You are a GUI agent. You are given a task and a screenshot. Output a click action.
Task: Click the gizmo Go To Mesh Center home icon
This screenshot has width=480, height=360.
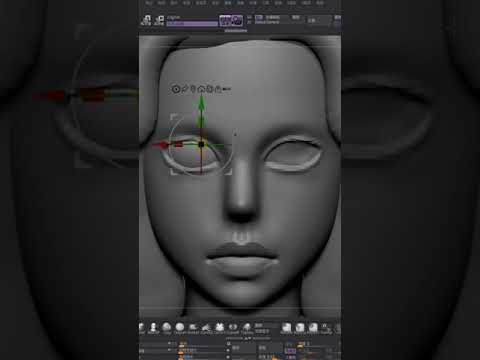click(201, 89)
